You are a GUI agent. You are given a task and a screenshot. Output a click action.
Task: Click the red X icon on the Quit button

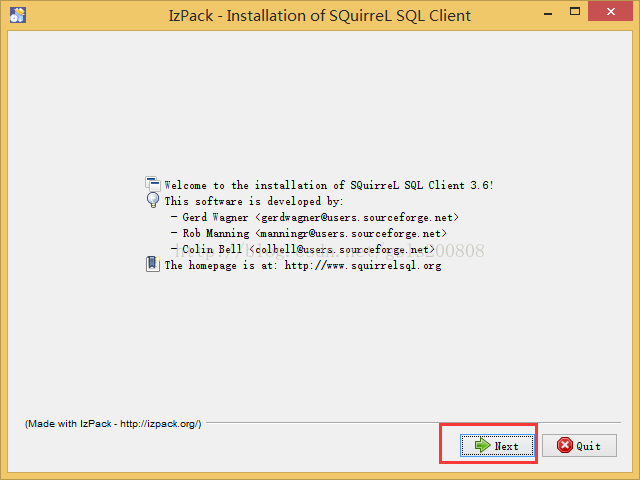click(565, 445)
